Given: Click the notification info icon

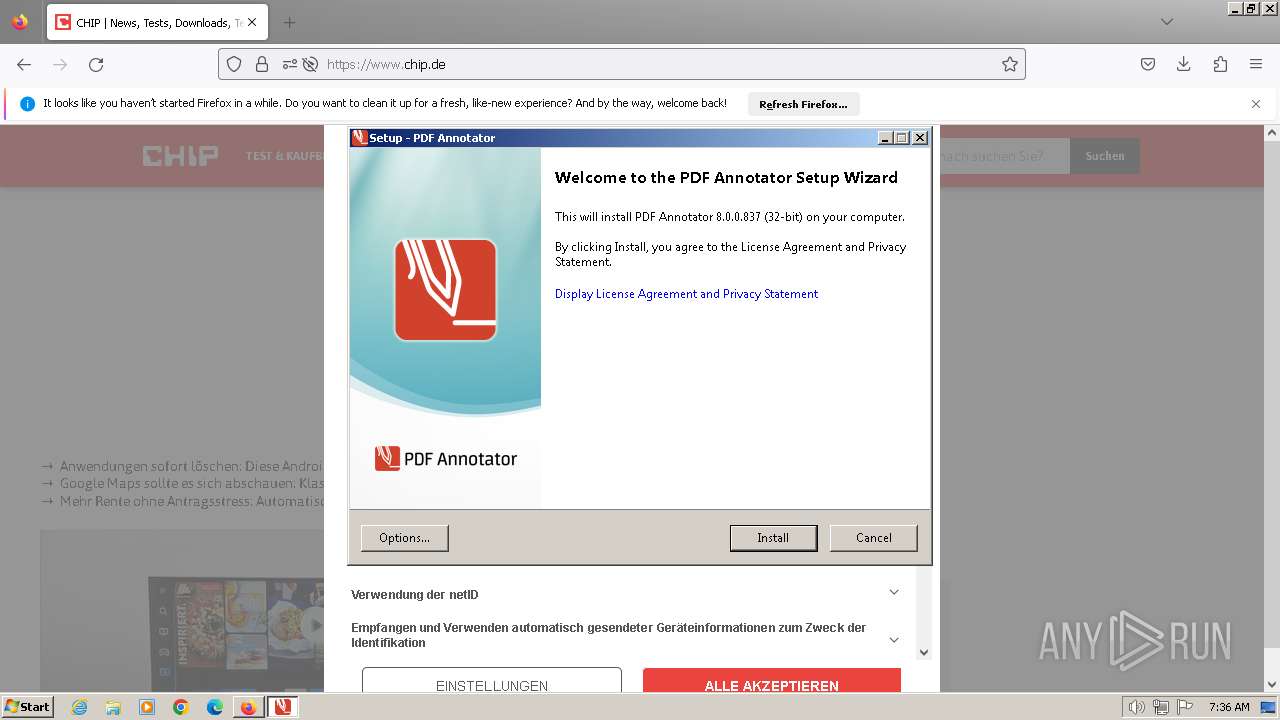Looking at the screenshot, I should [28, 104].
